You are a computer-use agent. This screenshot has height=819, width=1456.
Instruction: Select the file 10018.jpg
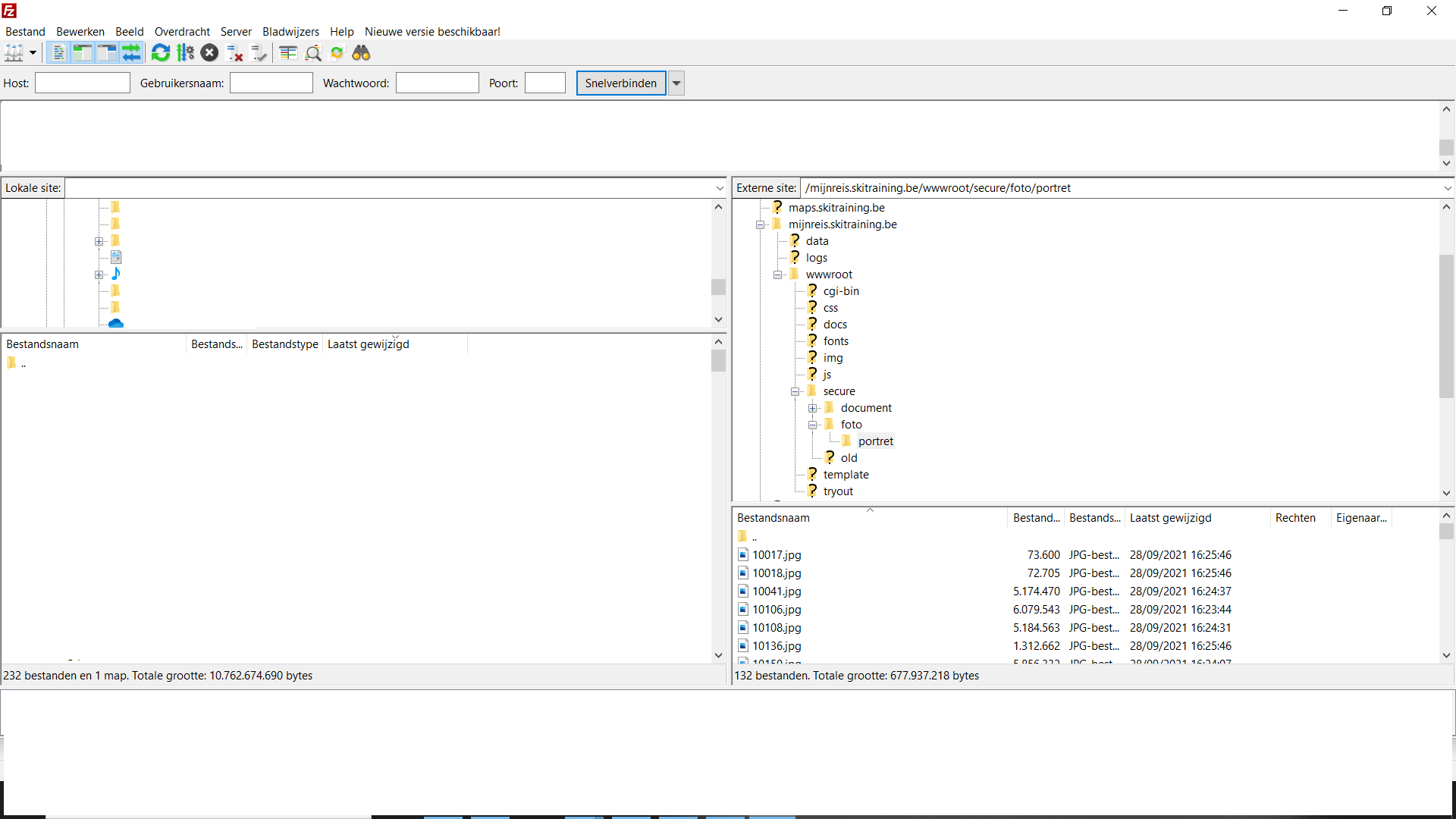coord(777,573)
